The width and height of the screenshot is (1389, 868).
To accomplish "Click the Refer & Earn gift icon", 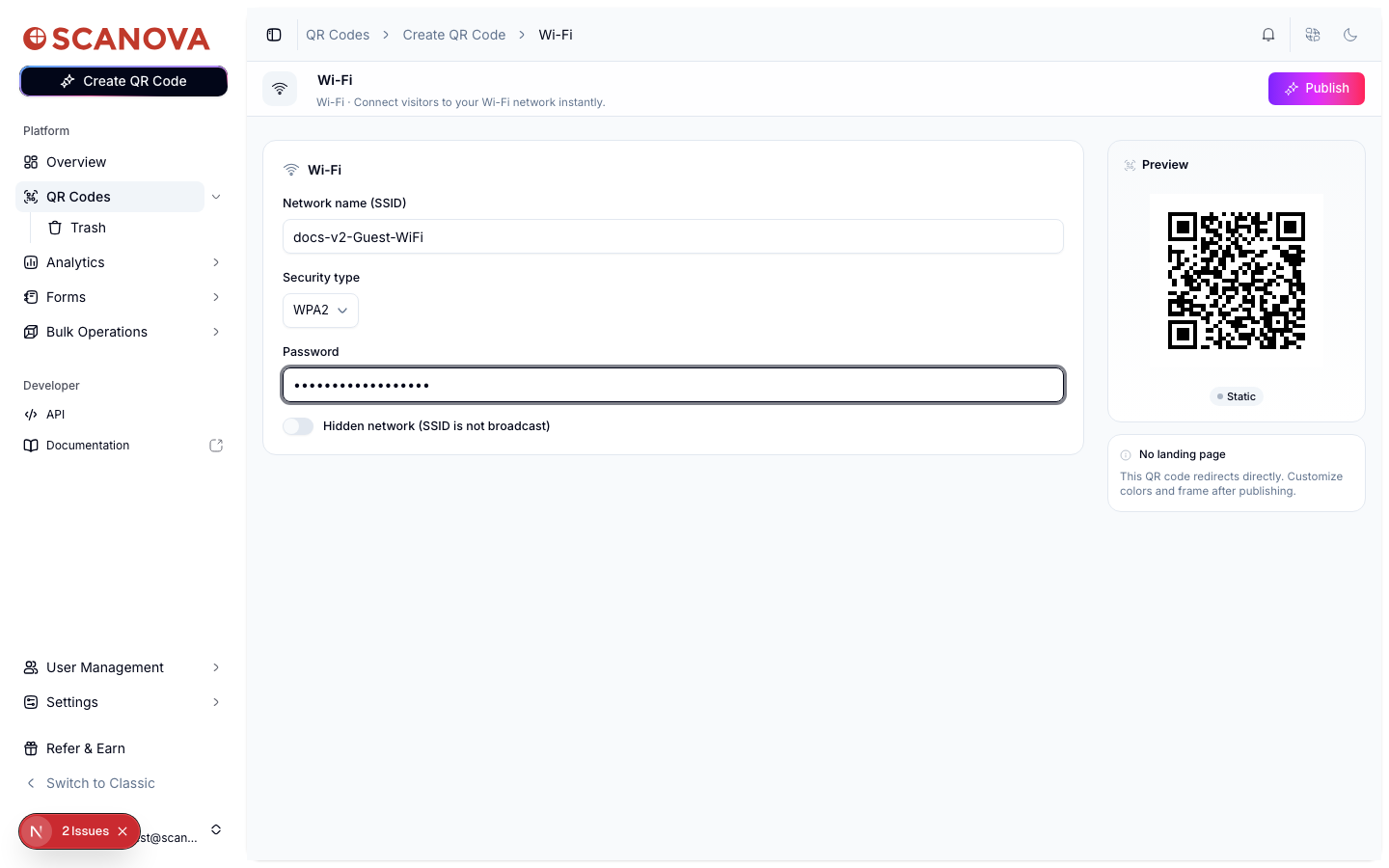I will tap(31, 748).
